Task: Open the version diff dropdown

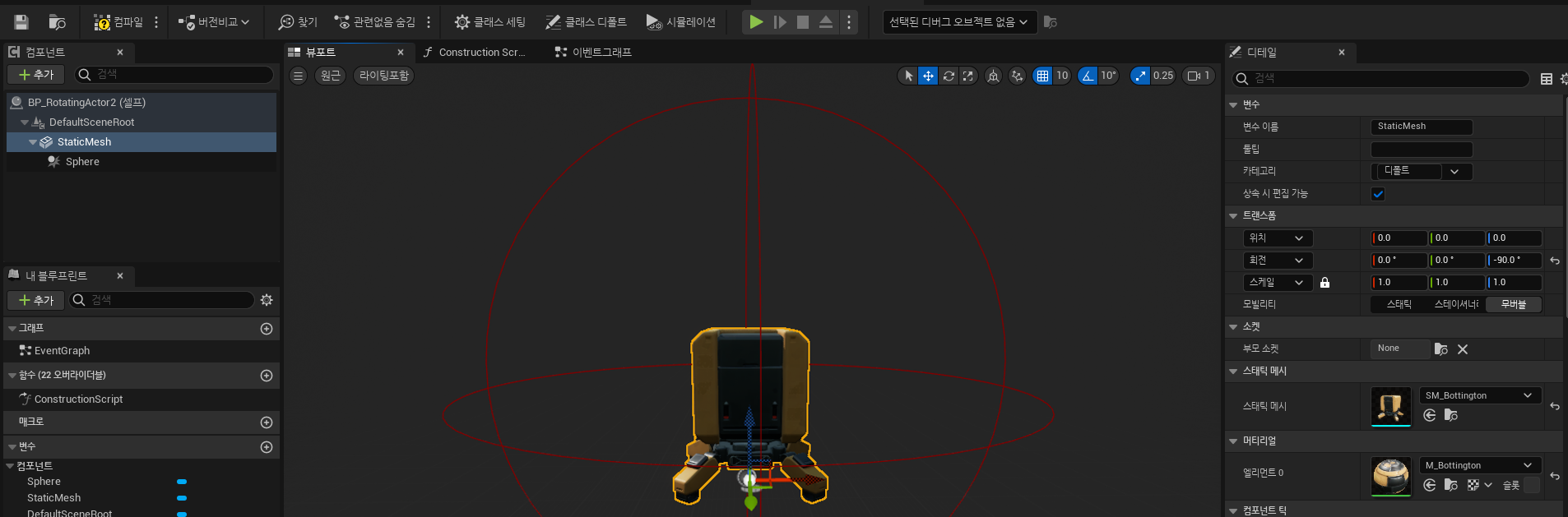Action: pos(214,22)
